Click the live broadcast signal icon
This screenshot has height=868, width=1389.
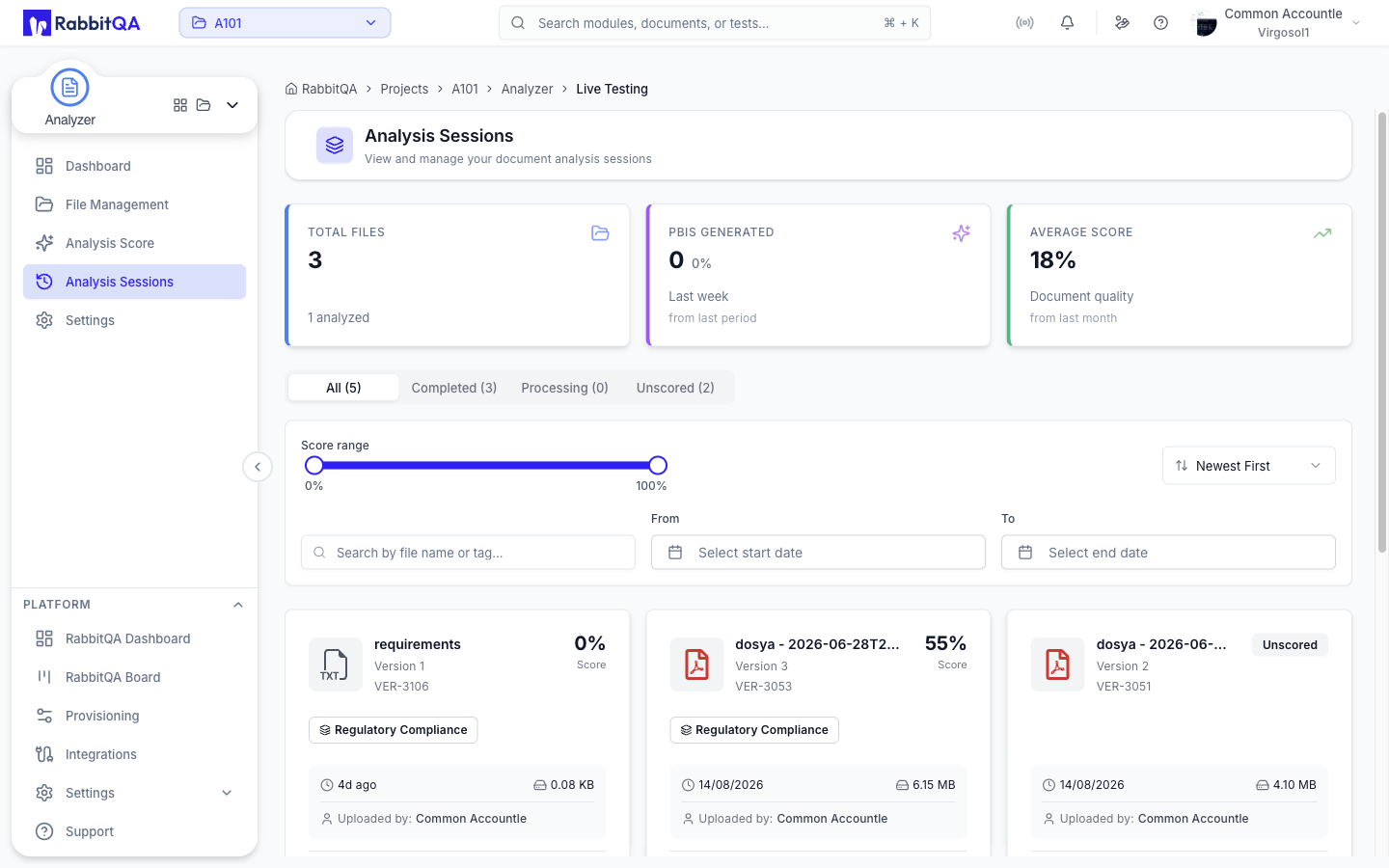coord(1024,23)
